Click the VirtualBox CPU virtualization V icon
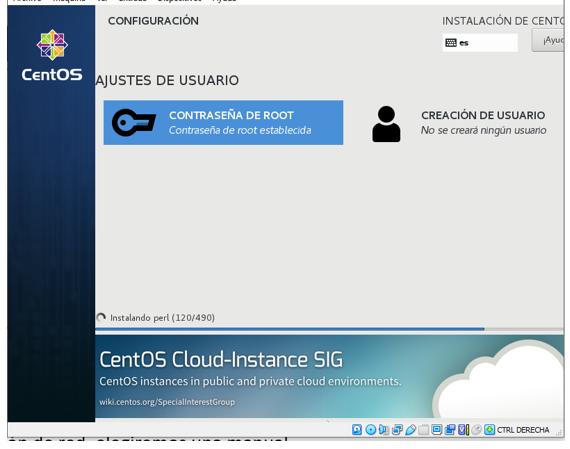Viewport: 570px width, 449px height. 463,430
